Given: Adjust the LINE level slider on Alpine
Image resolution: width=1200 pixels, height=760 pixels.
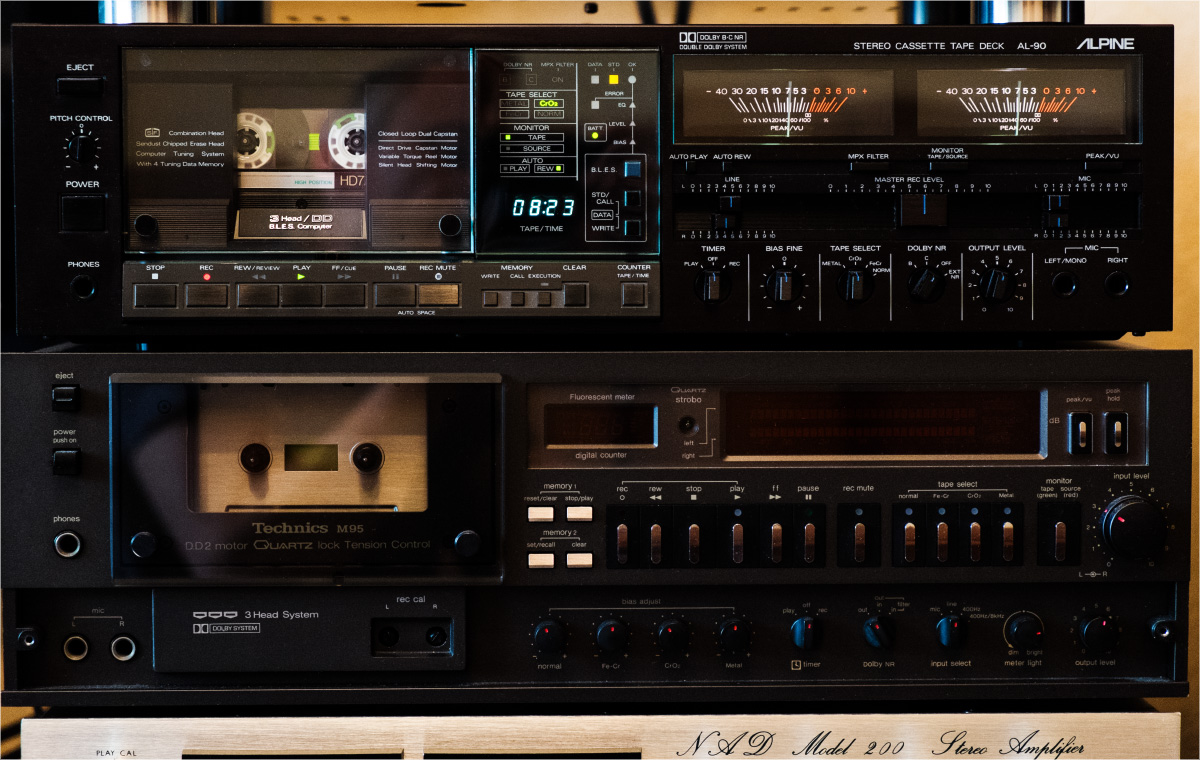Looking at the screenshot, I should [x=730, y=210].
